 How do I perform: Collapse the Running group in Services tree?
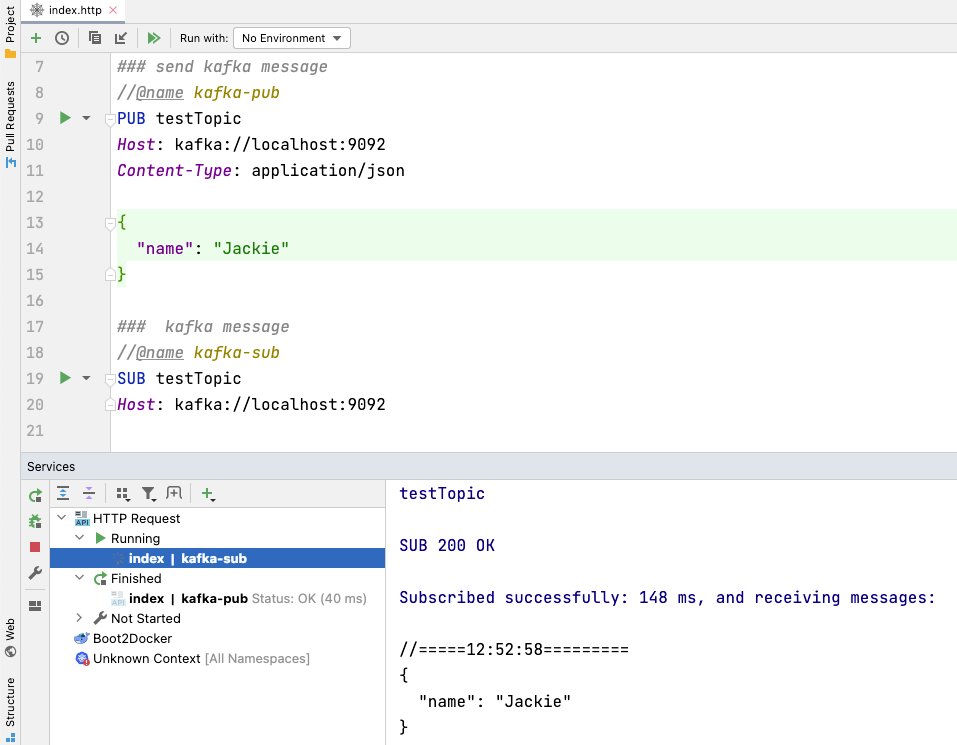click(79, 538)
